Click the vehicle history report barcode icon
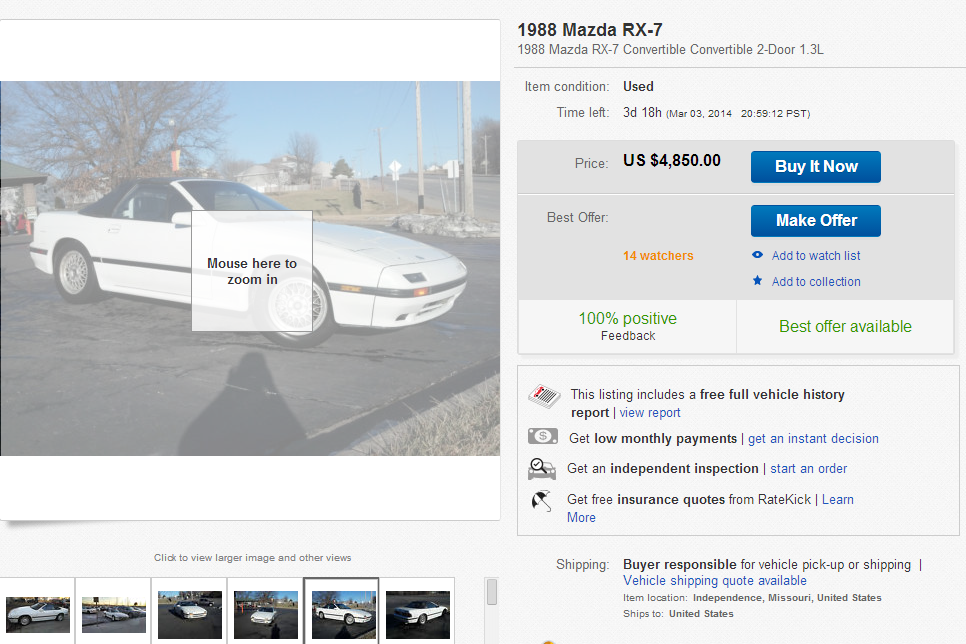 (x=544, y=396)
